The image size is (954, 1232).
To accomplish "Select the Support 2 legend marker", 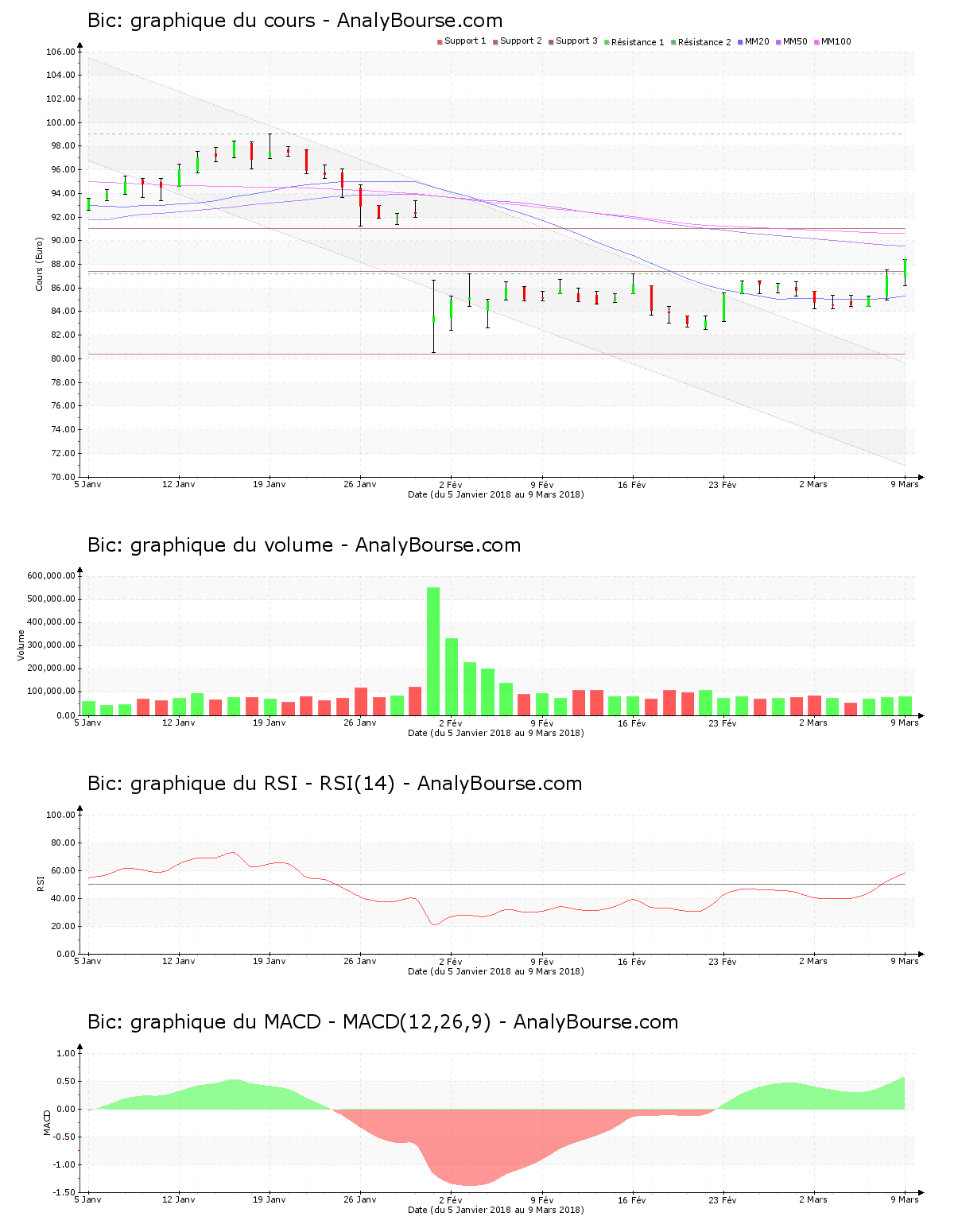I will coord(494,41).
